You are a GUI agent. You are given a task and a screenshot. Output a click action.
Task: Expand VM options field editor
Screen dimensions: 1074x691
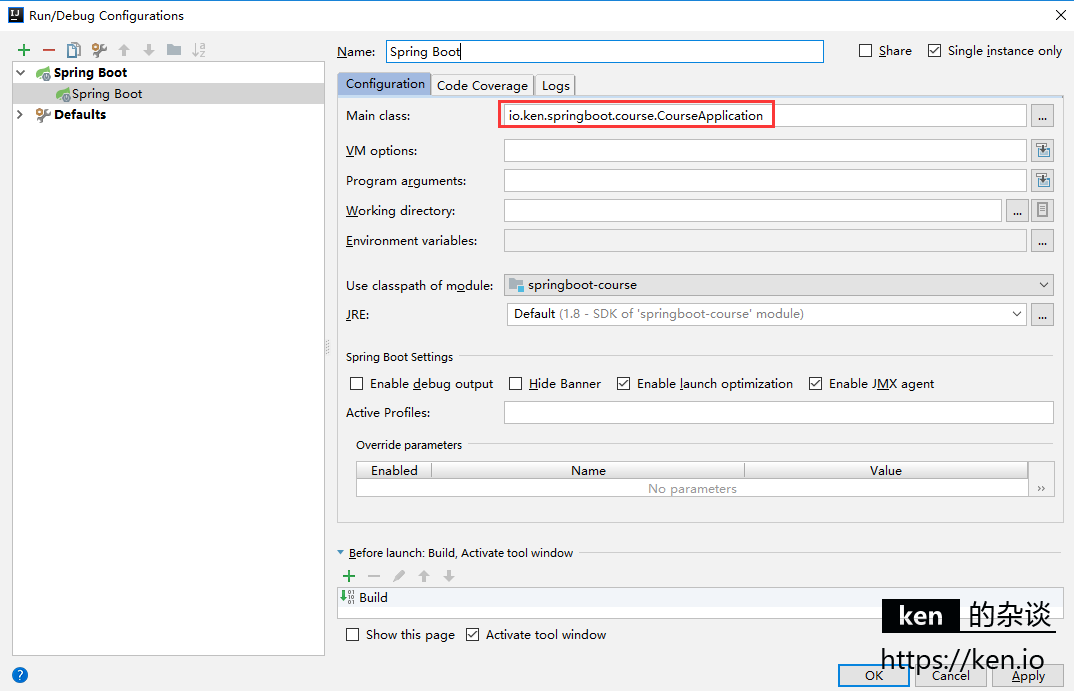pos(1042,150)
